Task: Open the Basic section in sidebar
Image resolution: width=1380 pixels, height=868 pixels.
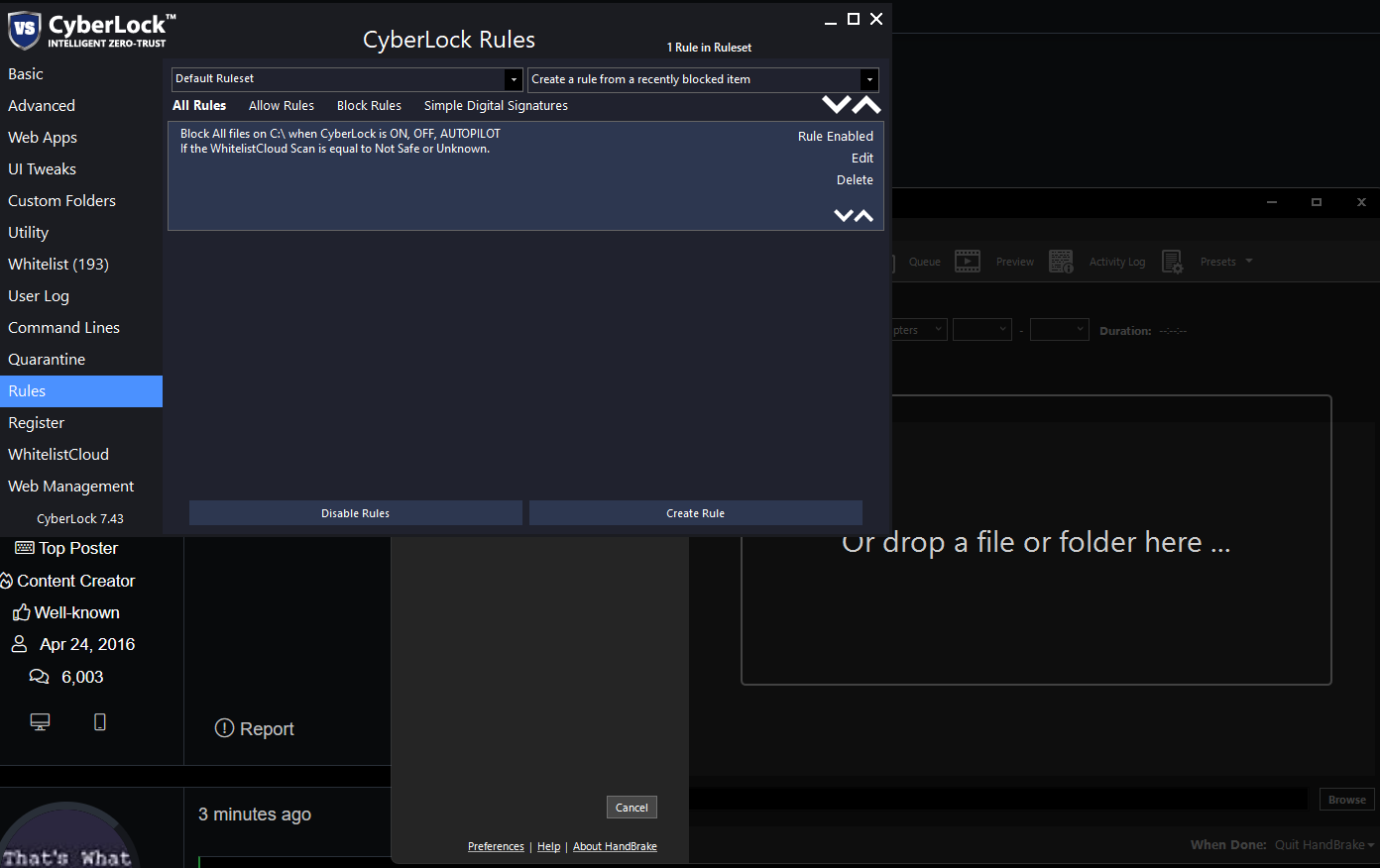Action: coord(81,73)
